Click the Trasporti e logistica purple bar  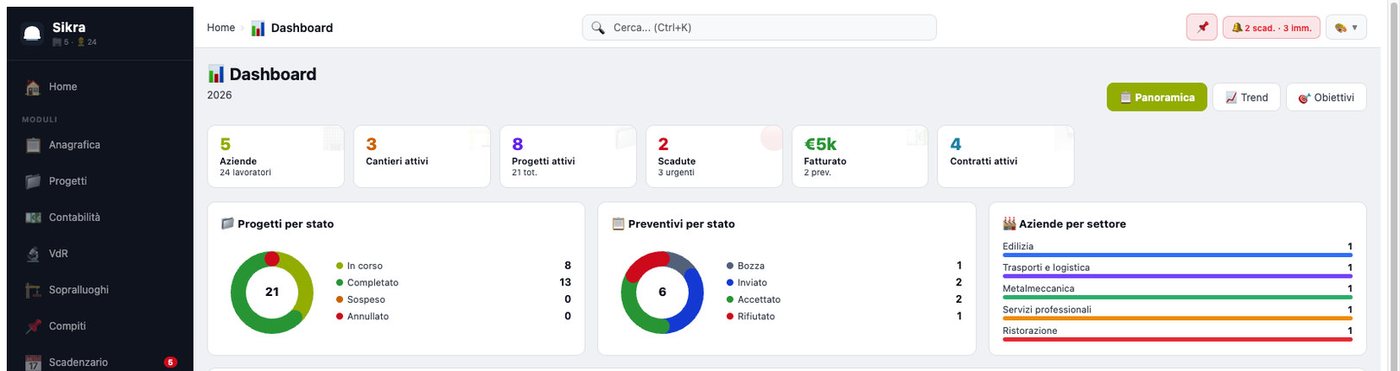tap(1177, 276)
